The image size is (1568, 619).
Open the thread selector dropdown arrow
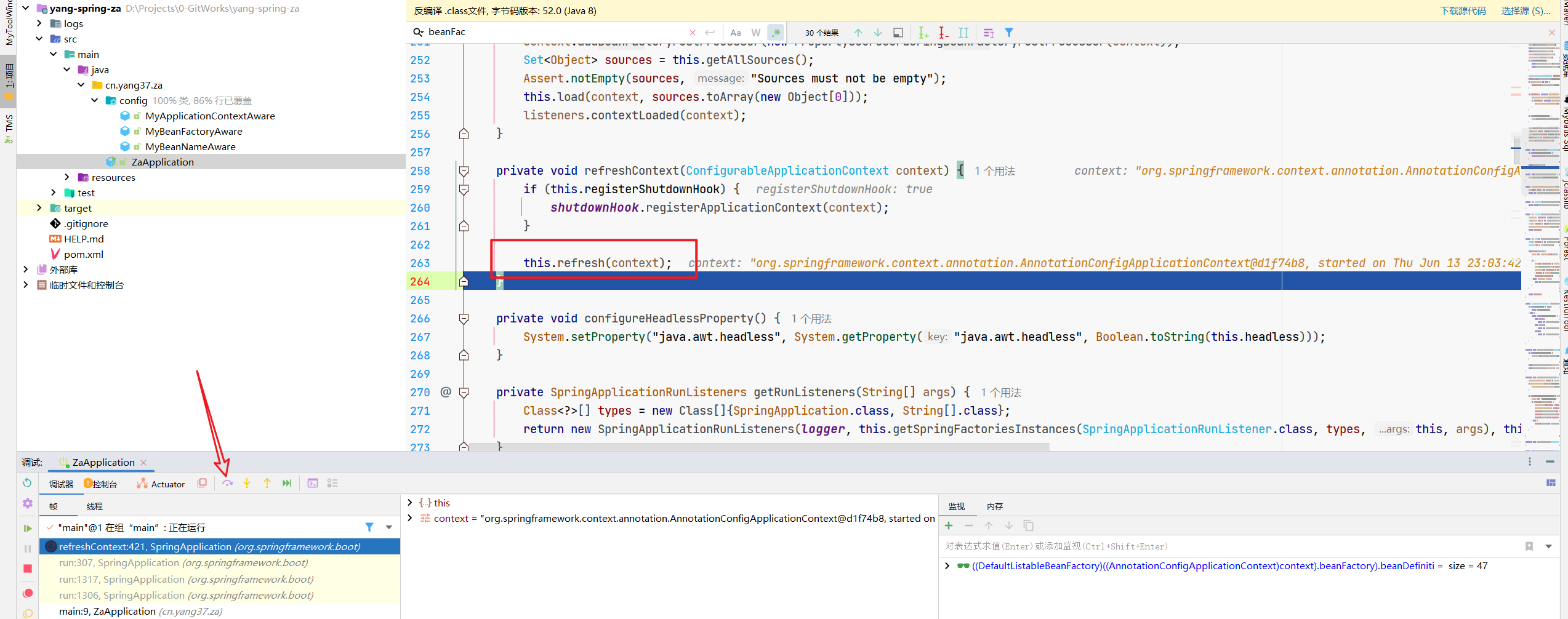pyautogui.click(x=389, y=527)
